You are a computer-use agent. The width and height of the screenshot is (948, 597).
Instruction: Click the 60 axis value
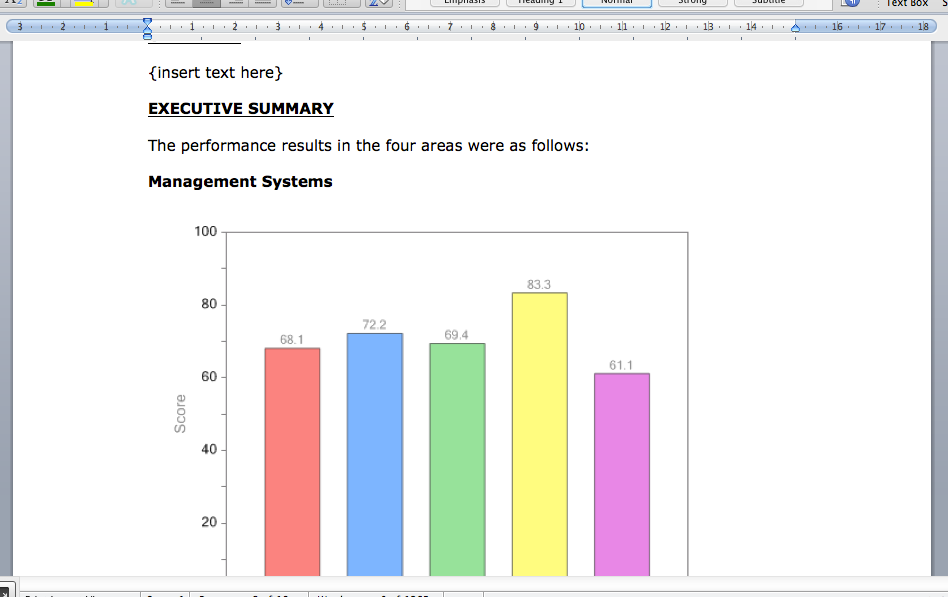(209, 377)
